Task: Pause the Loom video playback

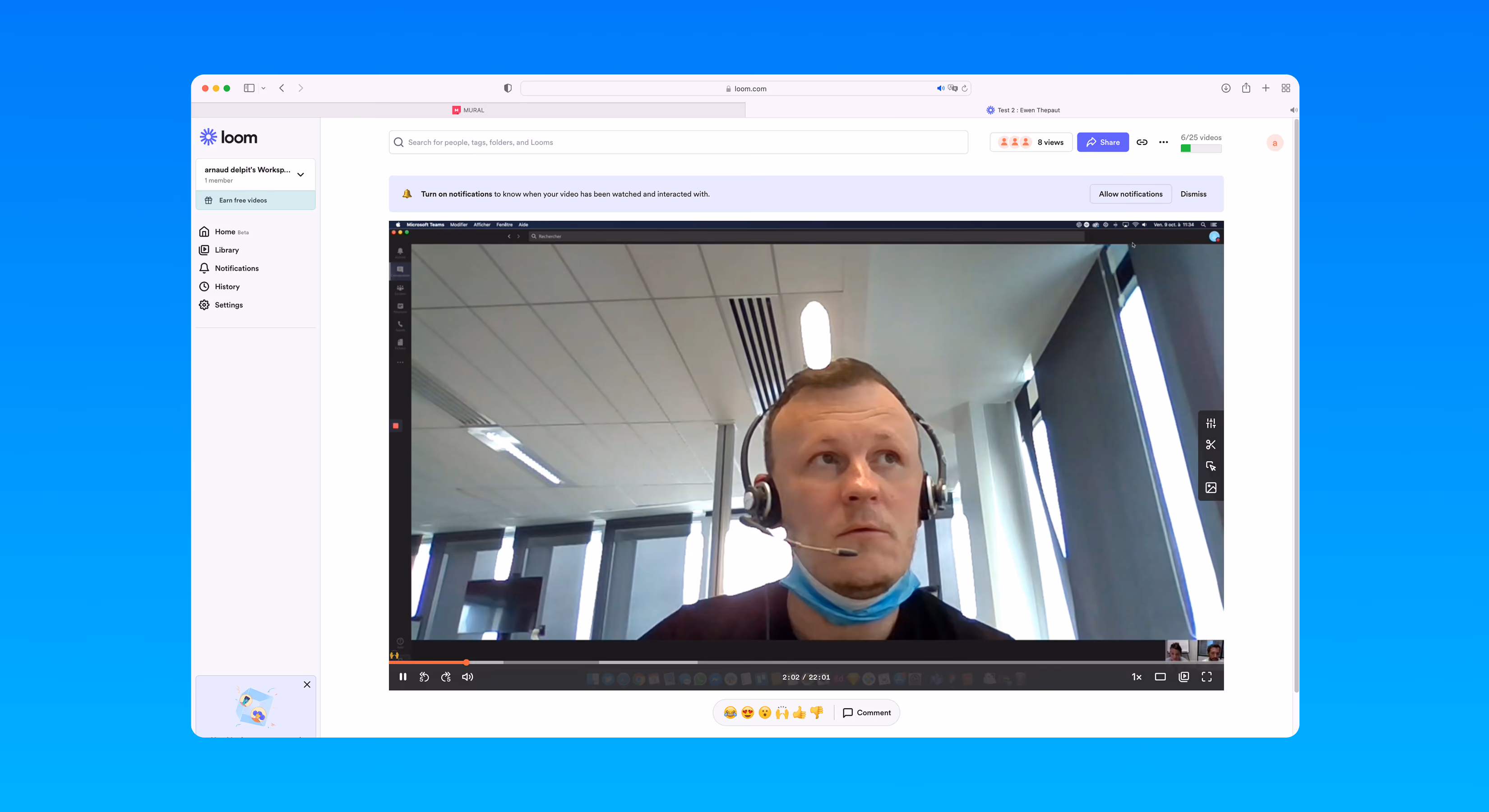Action: pos(403,677)
